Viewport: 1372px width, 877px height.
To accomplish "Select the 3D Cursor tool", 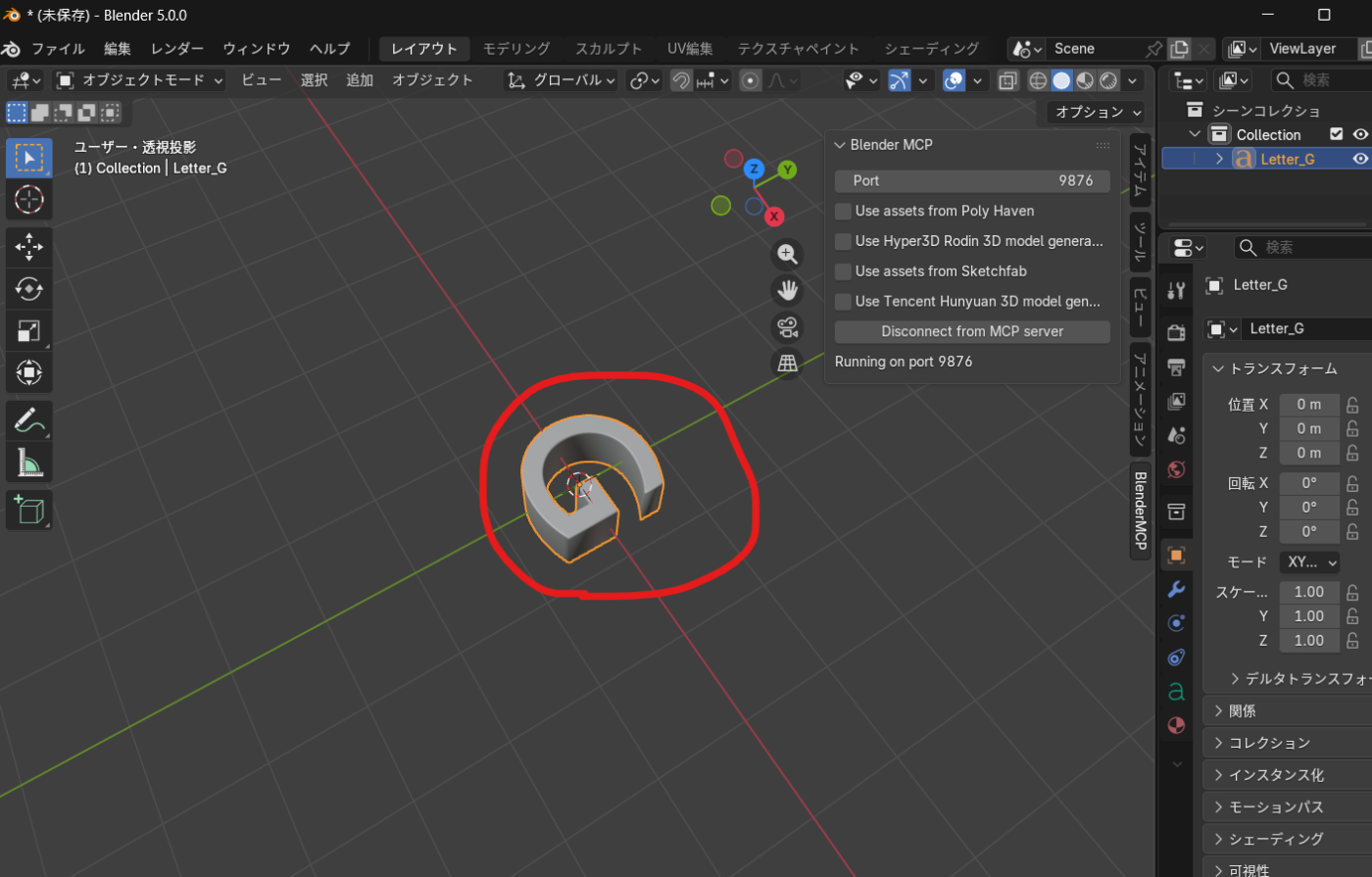I will (28, 199).
